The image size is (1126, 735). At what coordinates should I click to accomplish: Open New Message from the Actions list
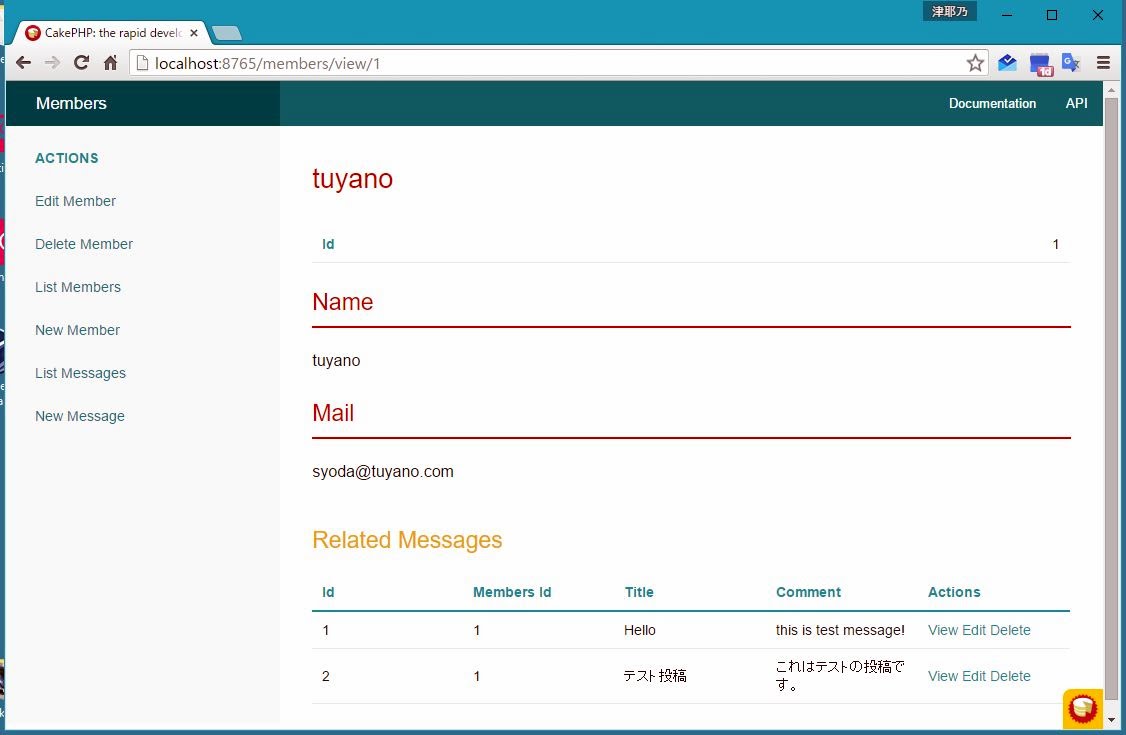click(x=80, y=416)
